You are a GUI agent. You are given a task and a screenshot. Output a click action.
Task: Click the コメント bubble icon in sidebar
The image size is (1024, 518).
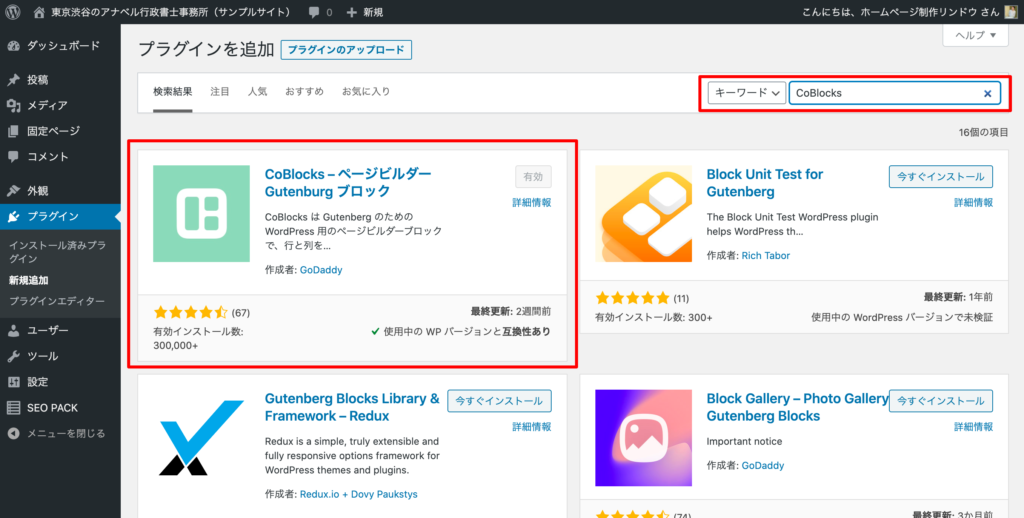coord(13,157)
